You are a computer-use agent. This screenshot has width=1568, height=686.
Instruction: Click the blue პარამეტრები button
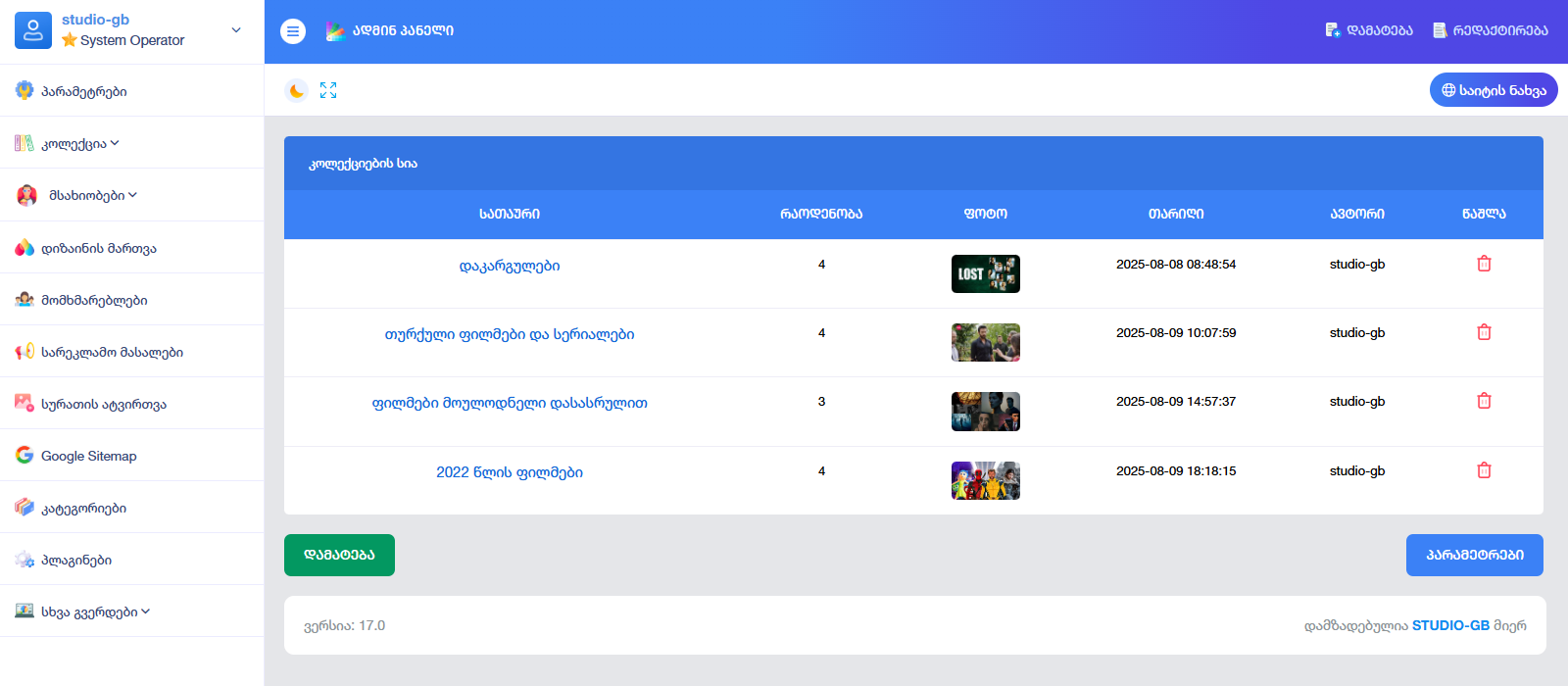tap(1474, 555)
